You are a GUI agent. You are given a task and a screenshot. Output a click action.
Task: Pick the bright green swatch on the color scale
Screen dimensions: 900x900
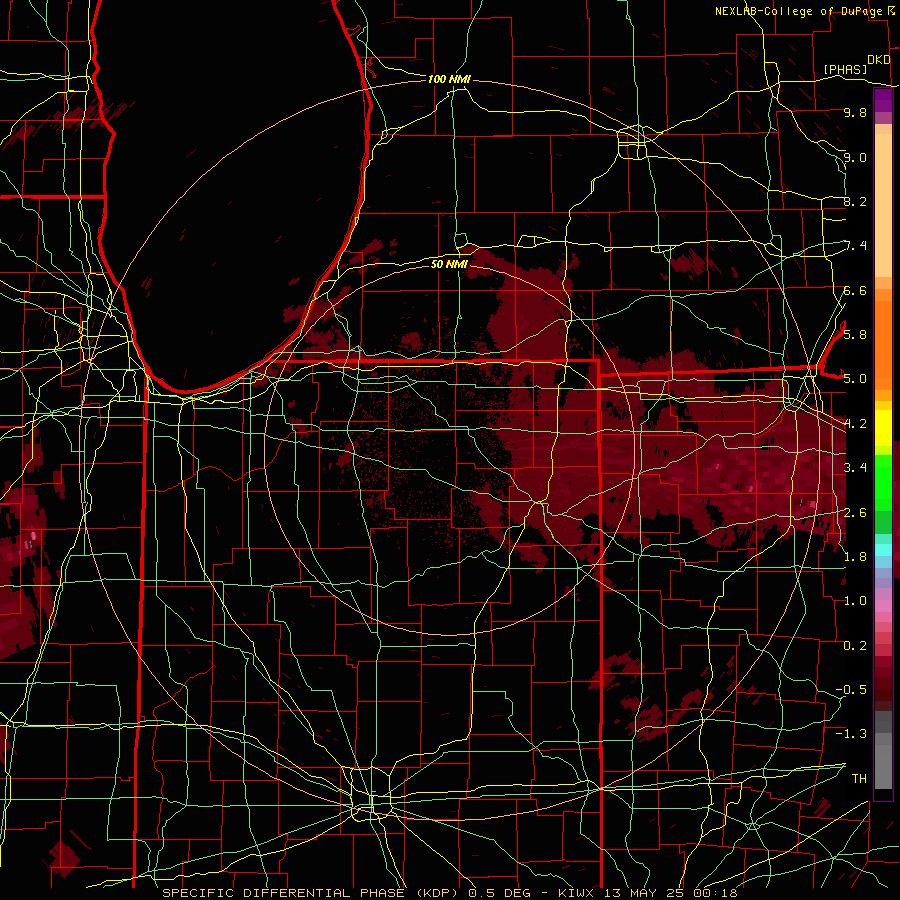tap(883, 483)
